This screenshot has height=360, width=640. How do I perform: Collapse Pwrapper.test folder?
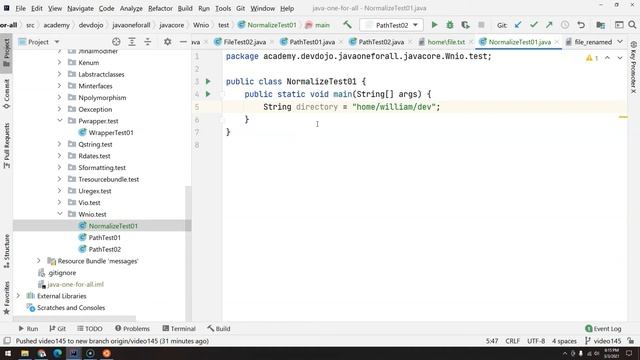click(60, 121)
